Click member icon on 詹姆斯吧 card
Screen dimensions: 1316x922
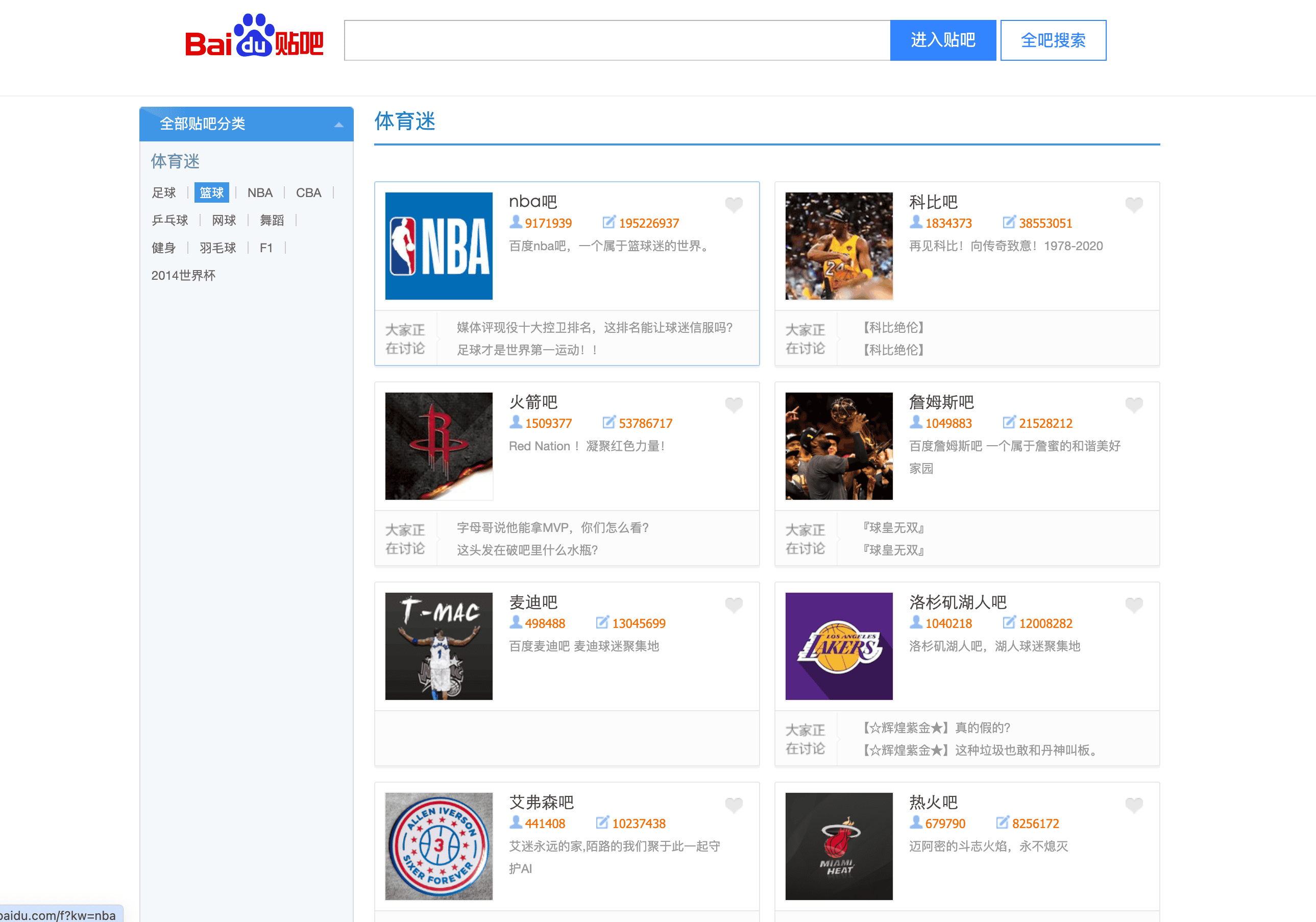tap(916, 422)
